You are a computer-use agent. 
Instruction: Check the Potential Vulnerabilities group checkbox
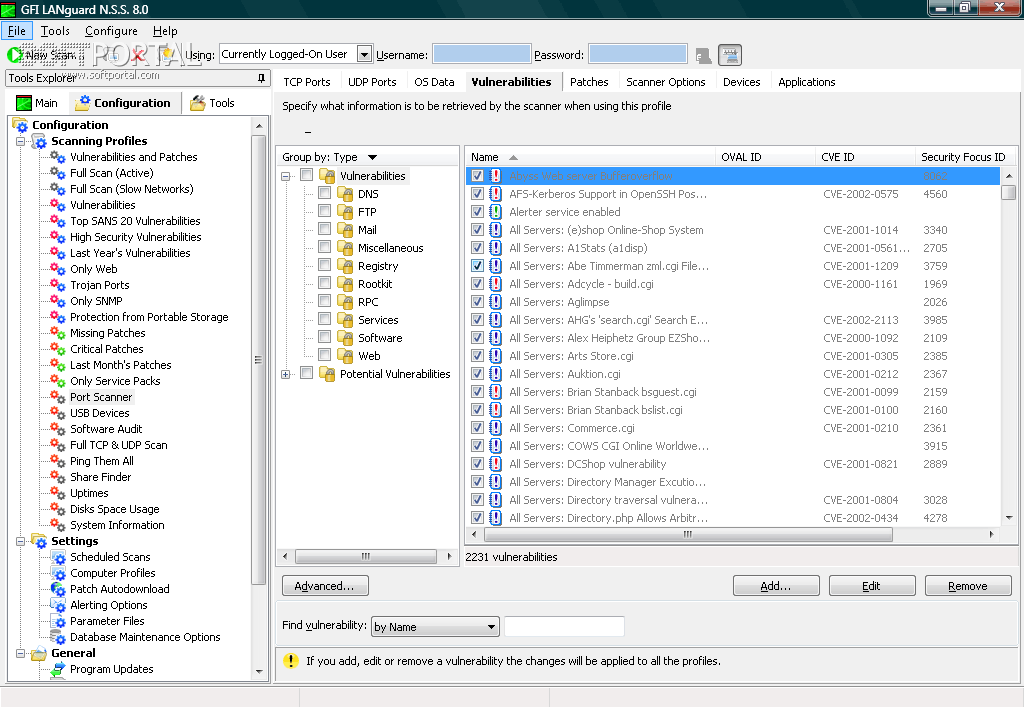306,373
